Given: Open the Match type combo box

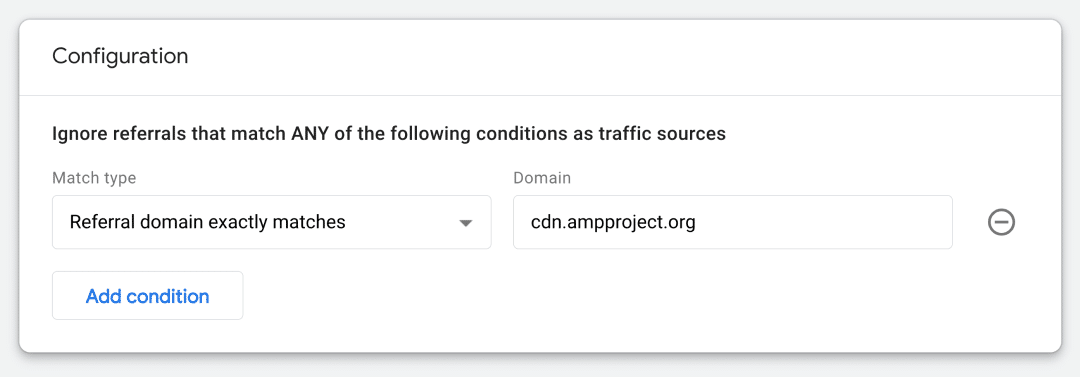Looking at the screenshot, I should coord(271,222).
